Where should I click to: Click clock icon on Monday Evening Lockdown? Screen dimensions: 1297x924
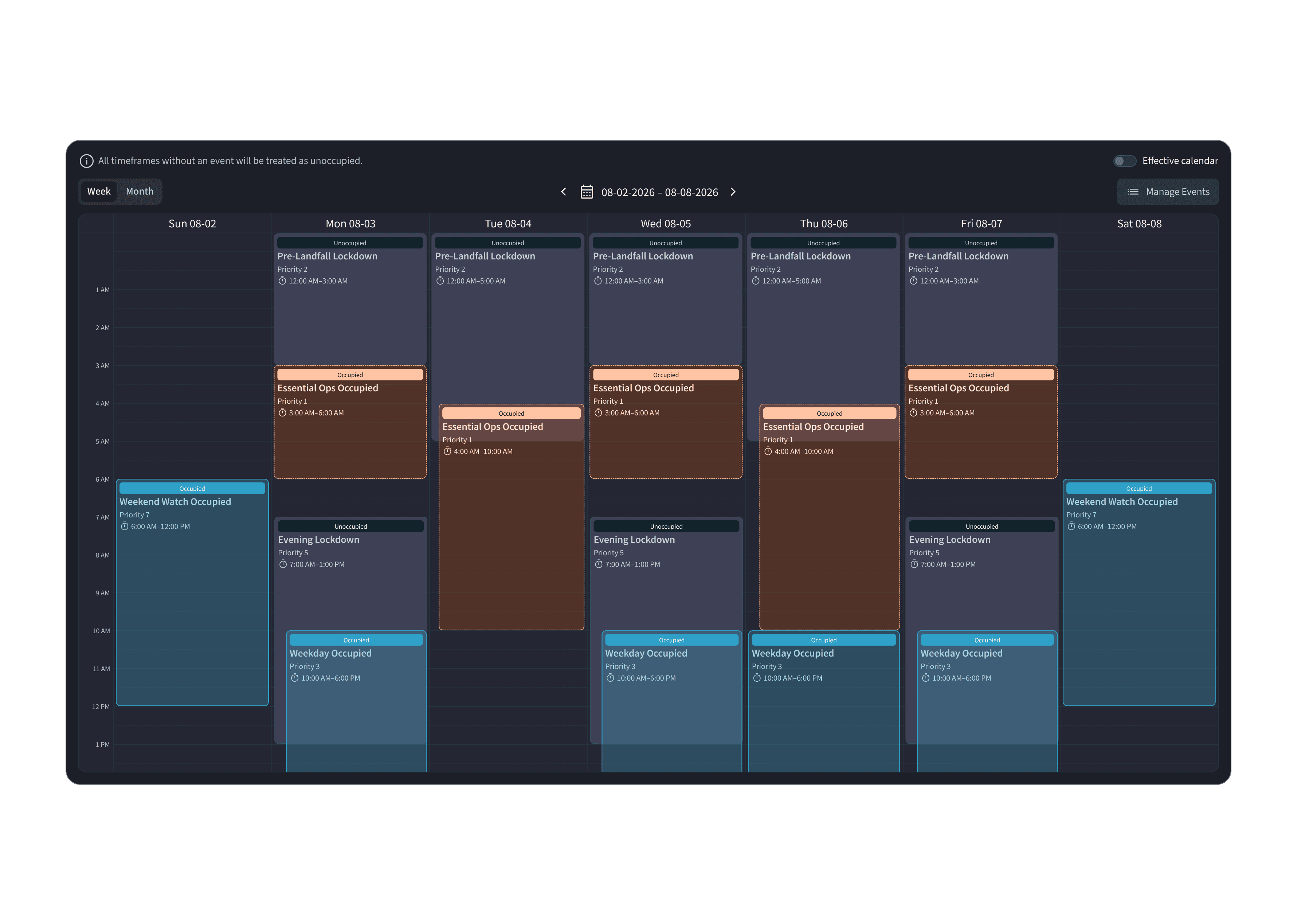coord(283,564)
